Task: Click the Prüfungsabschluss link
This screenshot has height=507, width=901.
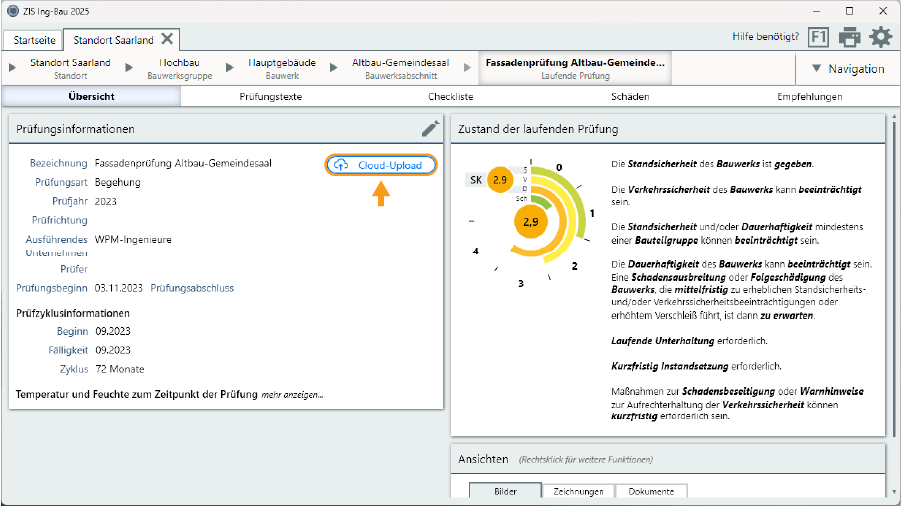Action: pos(192,288)
